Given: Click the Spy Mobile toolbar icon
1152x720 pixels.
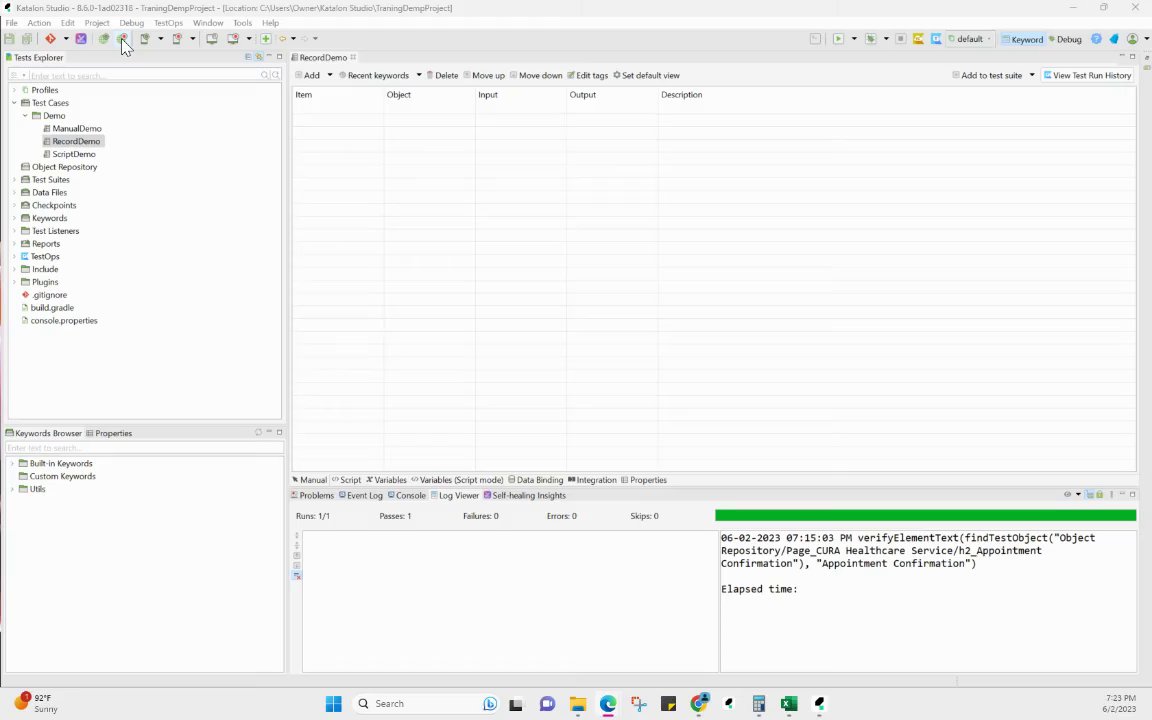Looking at the screenshot, I should 145,39.
